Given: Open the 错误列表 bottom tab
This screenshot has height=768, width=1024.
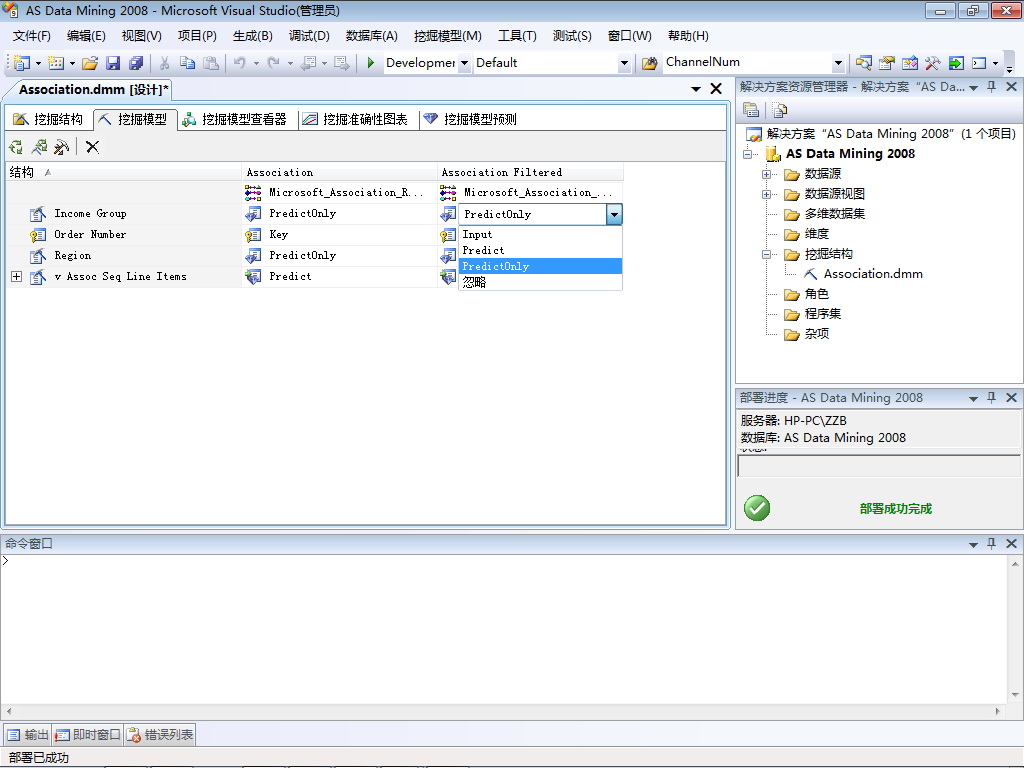Looking at the screenshot, I should coord(160,735).
